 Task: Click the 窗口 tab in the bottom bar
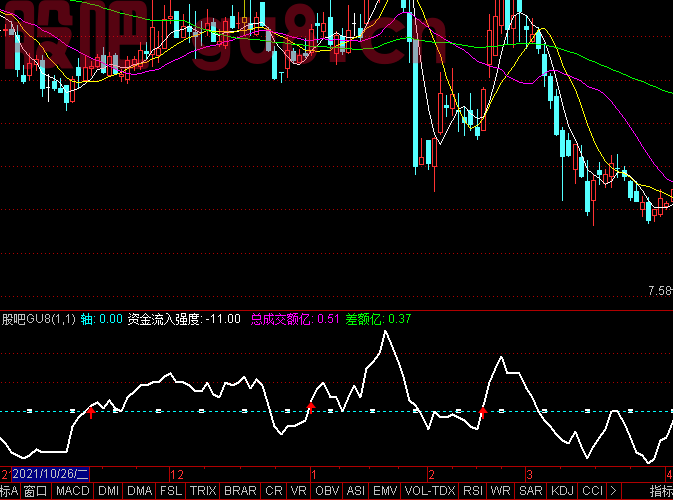pyautogui.click(x=35, y=491)
